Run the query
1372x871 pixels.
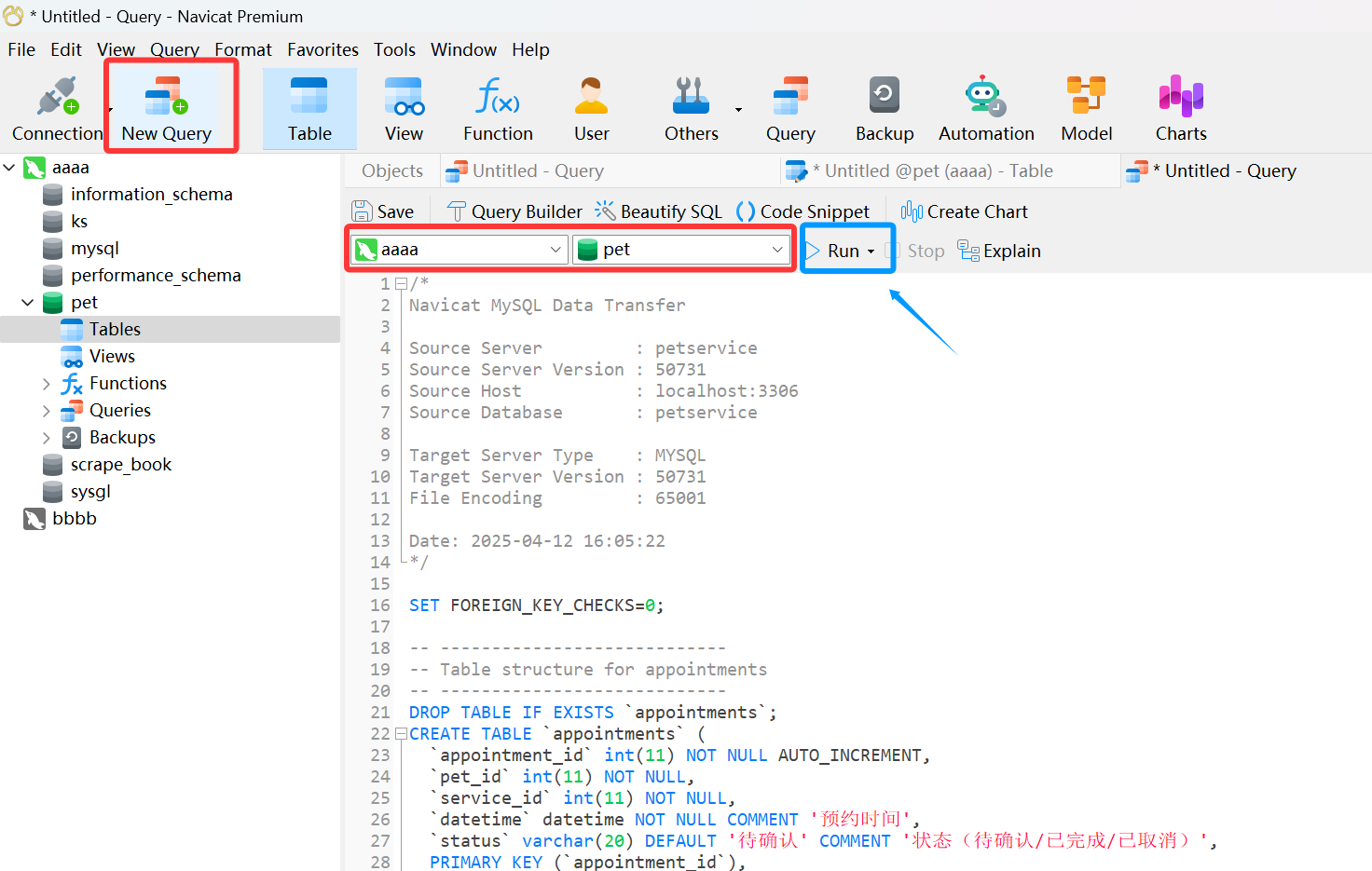click(x=832, y=251)
